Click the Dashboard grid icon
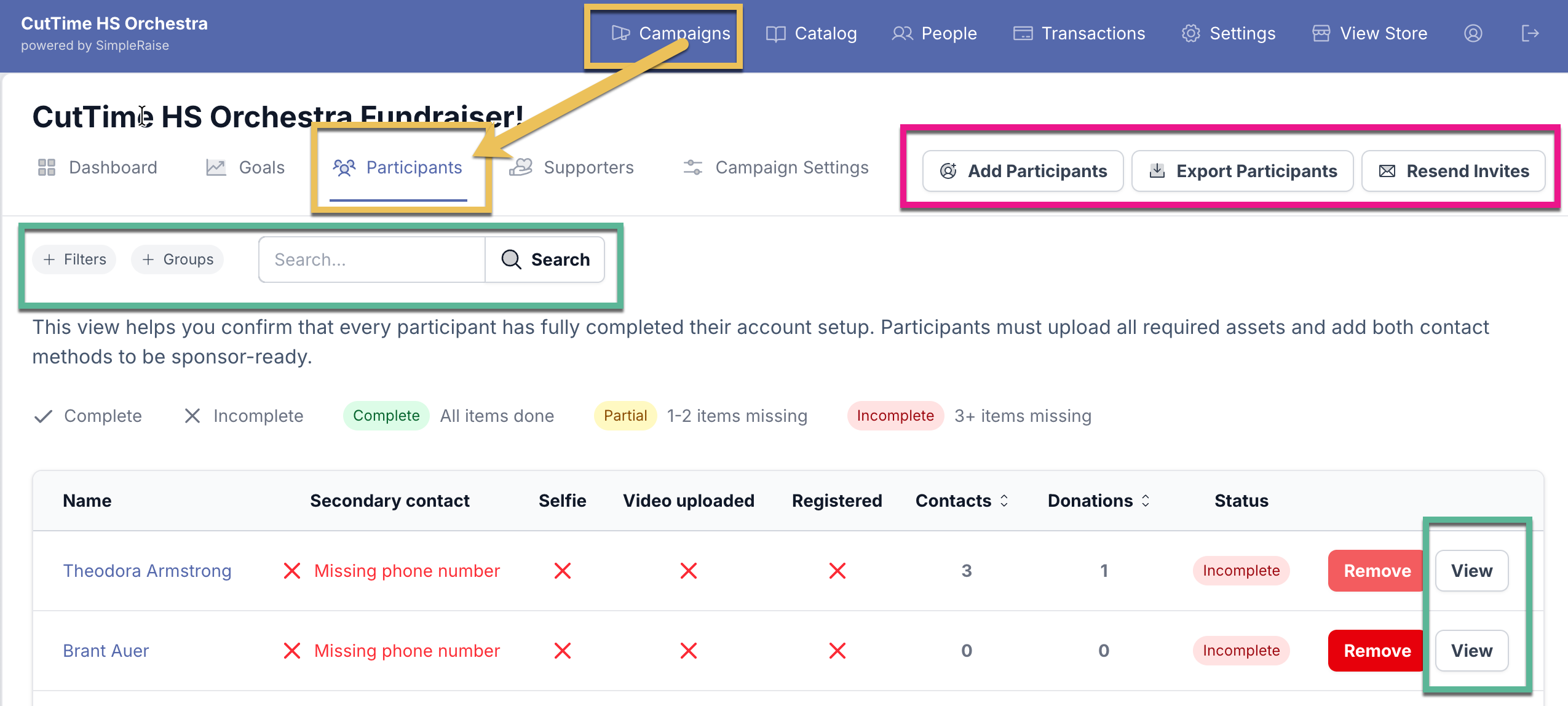Viewport: 1568px width, 706px height. coord(47,167)
